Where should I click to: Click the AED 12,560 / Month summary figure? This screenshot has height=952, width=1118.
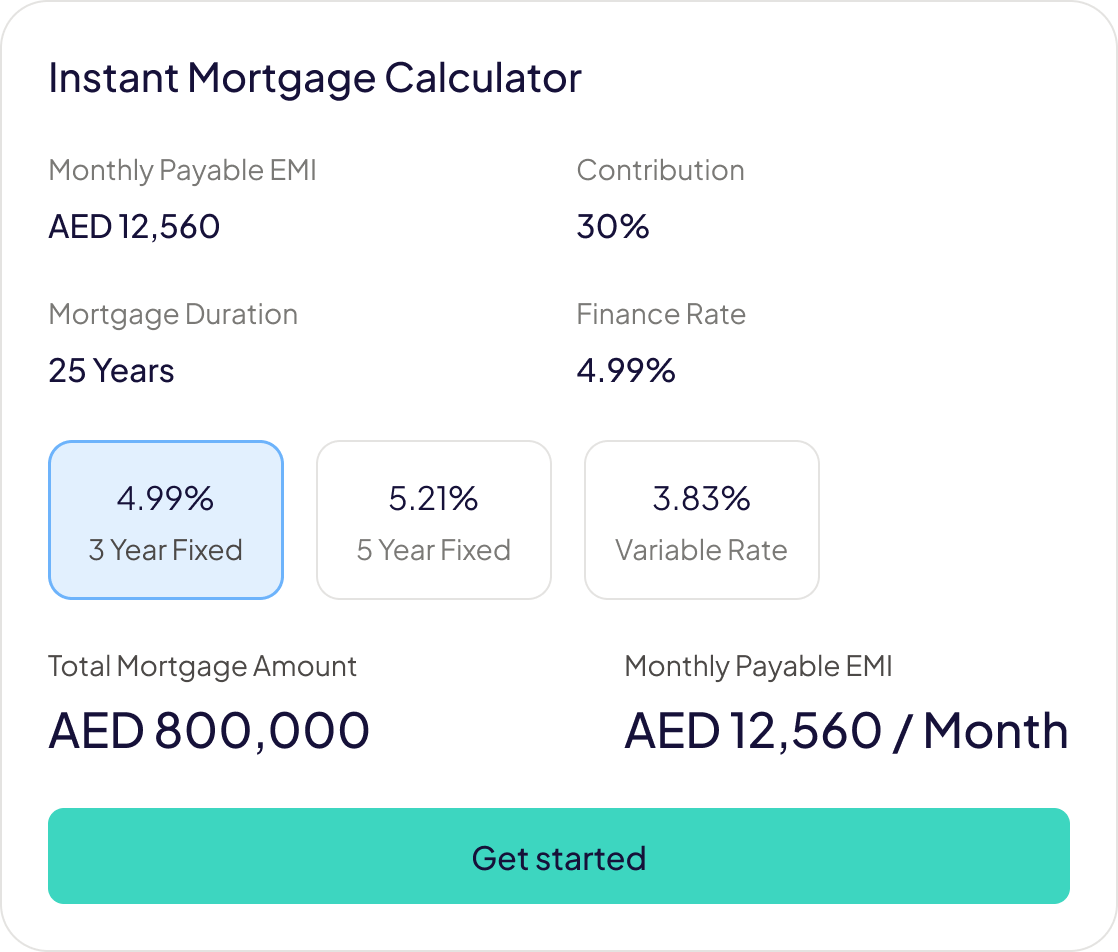(846, 731)
